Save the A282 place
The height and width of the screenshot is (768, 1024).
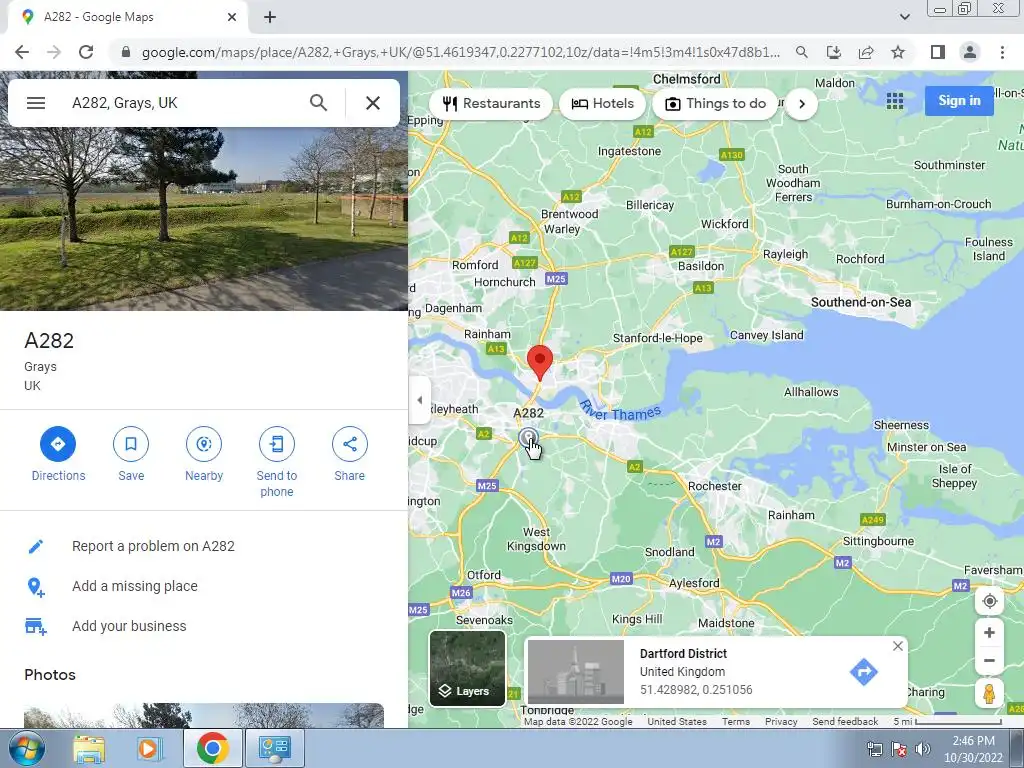[131, 454]
